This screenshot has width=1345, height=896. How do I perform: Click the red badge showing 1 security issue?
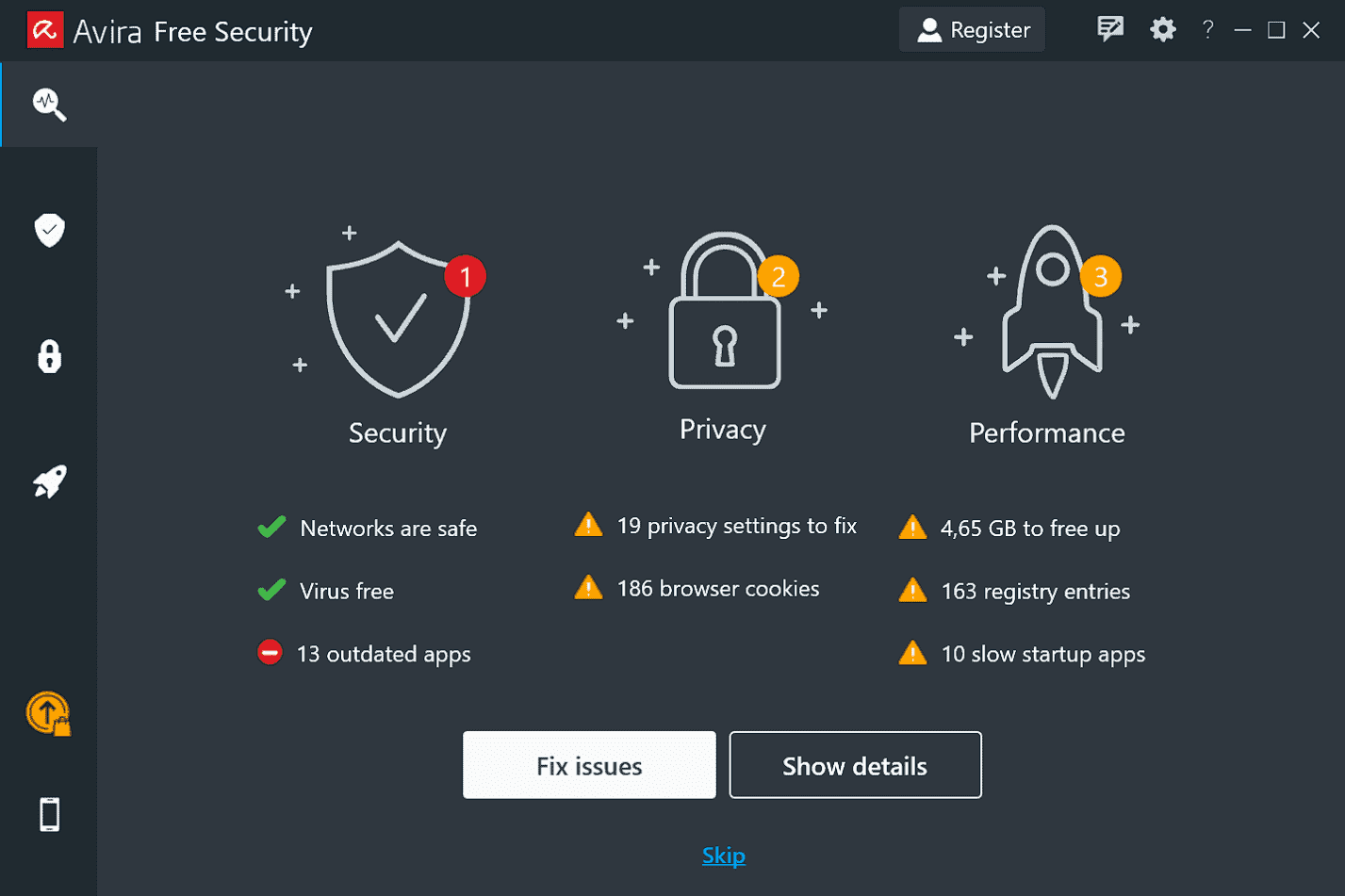click(x=465, y=275)
